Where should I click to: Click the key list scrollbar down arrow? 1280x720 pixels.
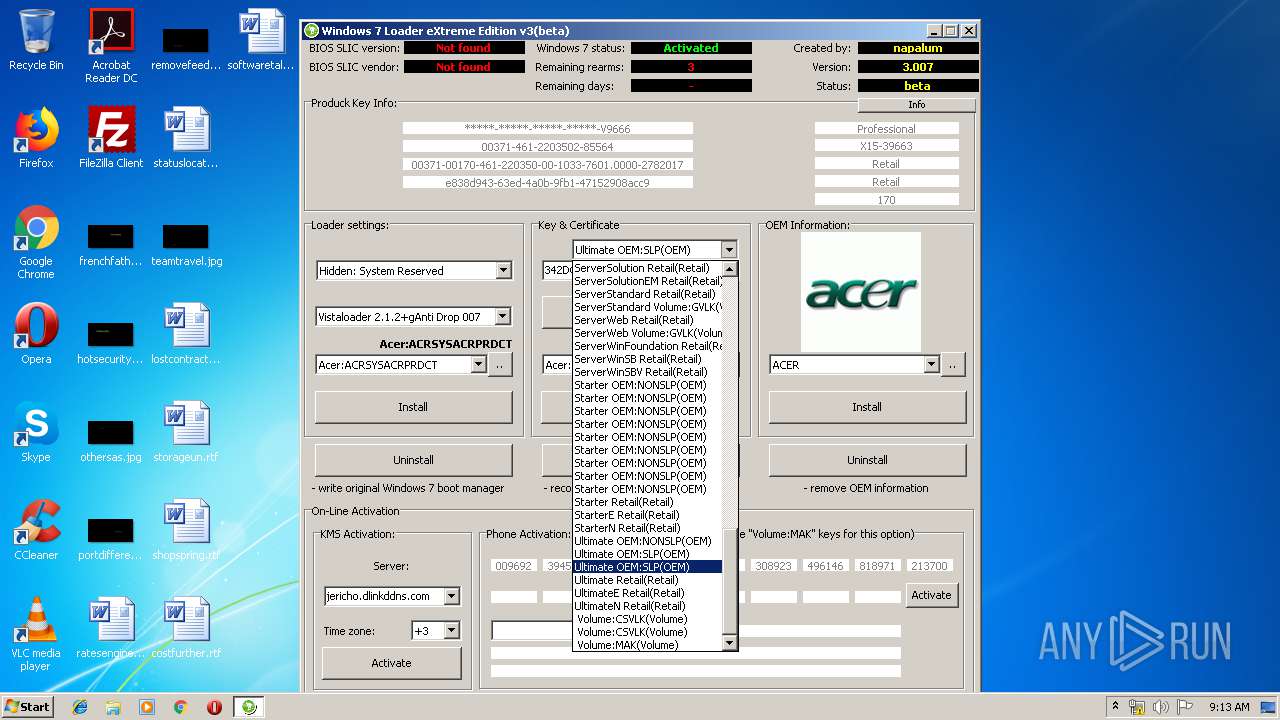tap(729, 643)
